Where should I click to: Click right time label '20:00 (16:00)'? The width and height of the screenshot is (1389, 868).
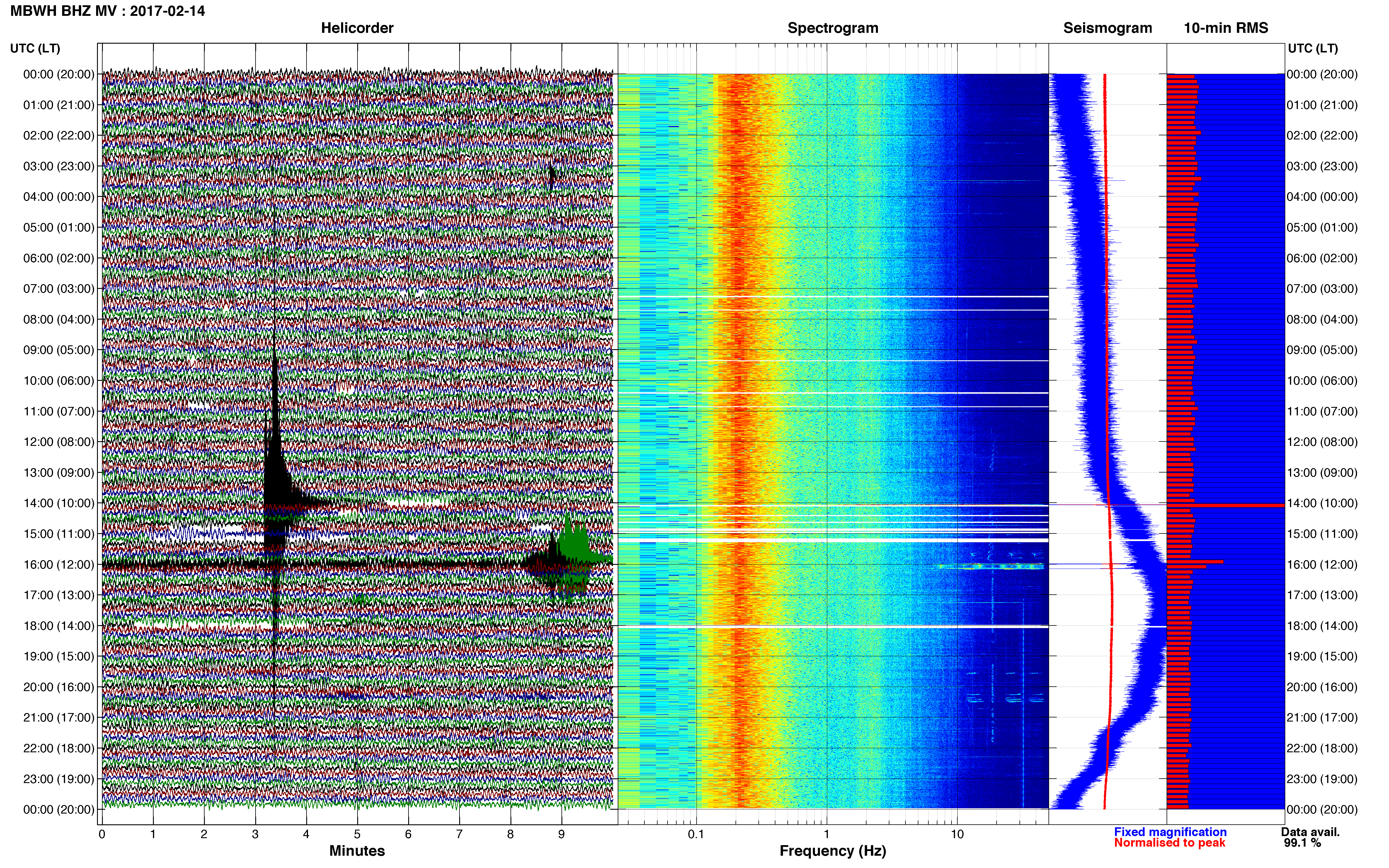pos(1322,687)
